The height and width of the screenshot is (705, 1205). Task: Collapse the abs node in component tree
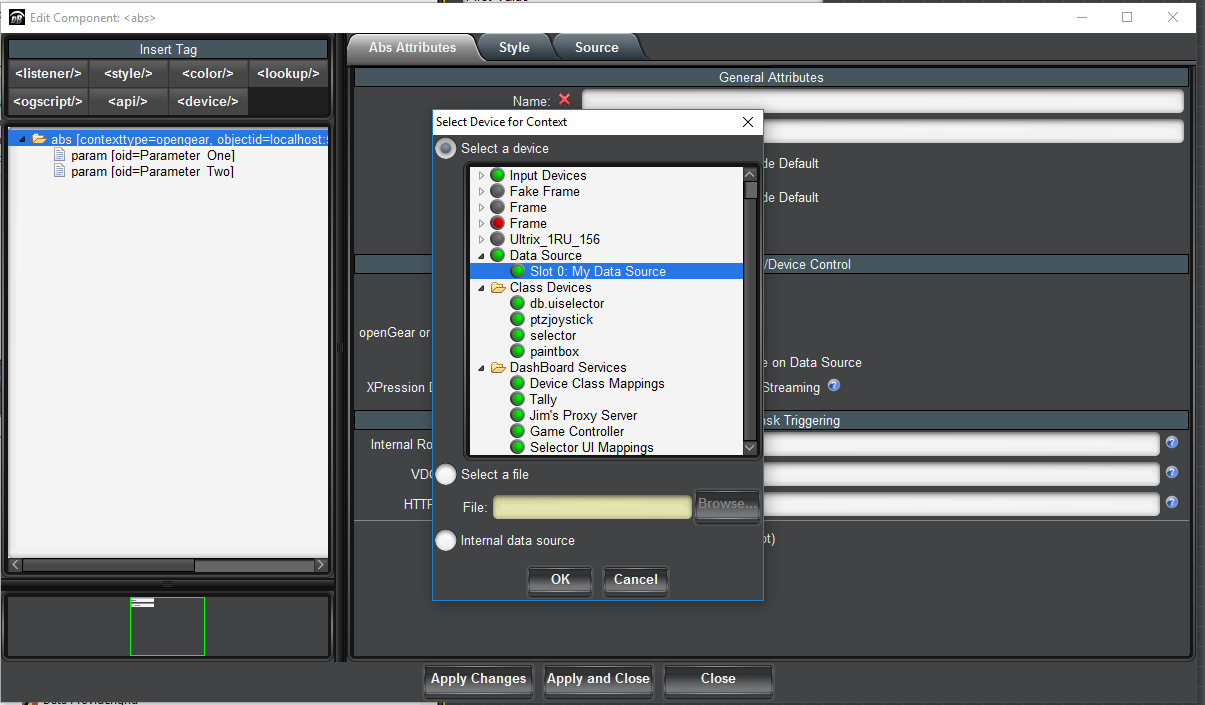point(22,139)
